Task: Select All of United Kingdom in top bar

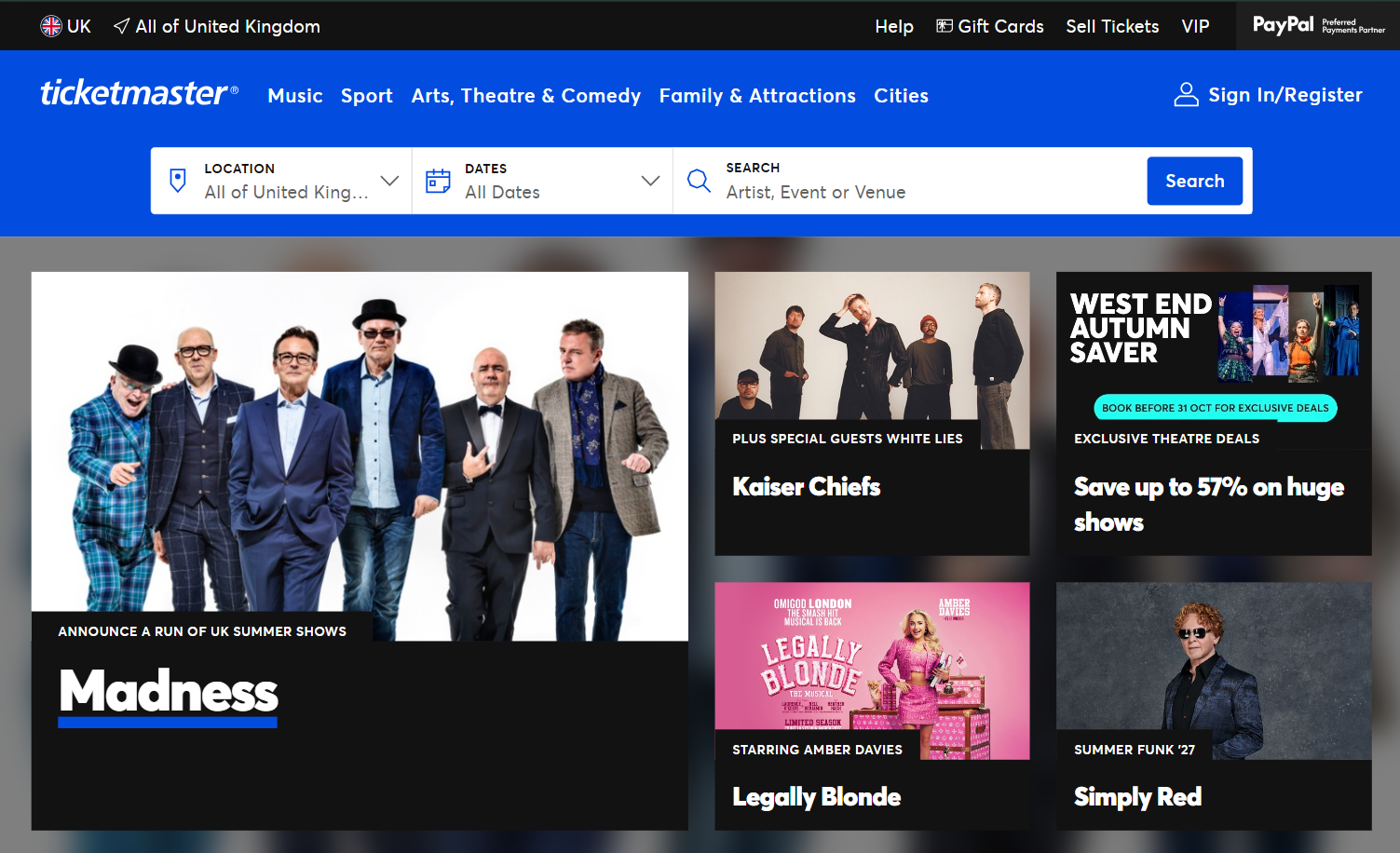Action: click(x=228, y=26)
